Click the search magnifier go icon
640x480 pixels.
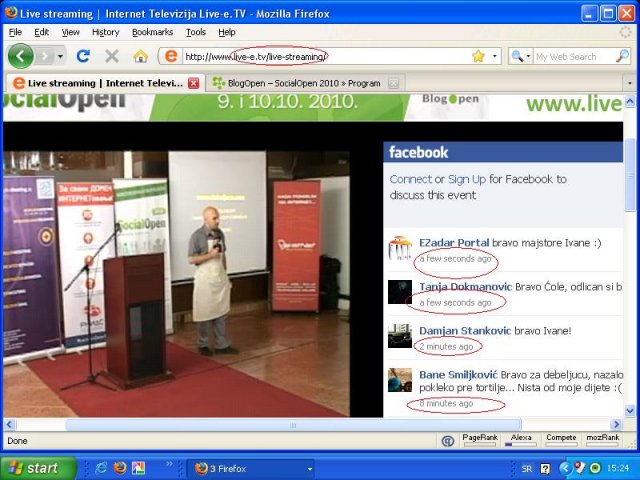pyautogui.click(x=622, y=56)
